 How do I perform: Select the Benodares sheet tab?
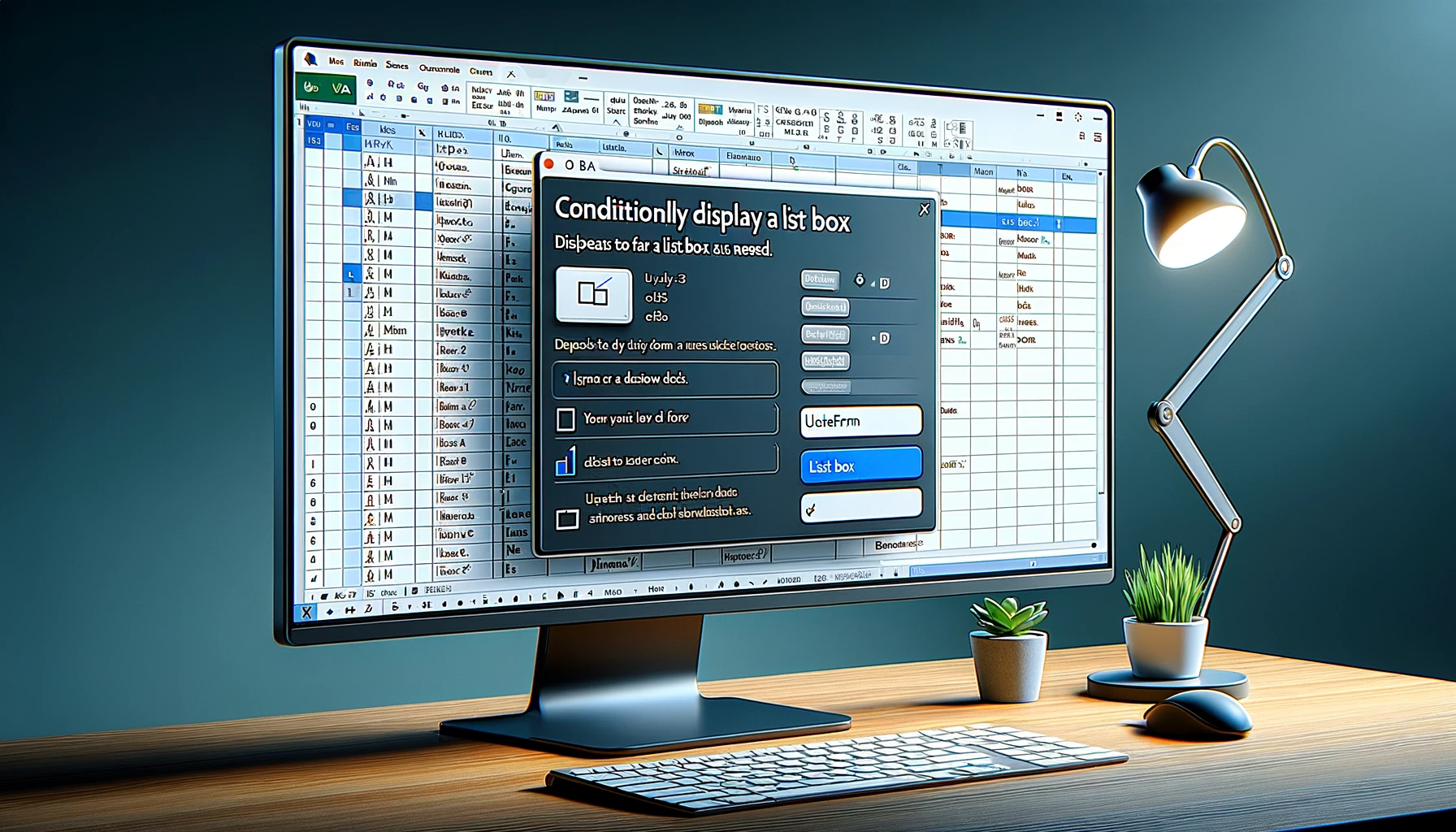pyautogui.click(x=899, y=544)
